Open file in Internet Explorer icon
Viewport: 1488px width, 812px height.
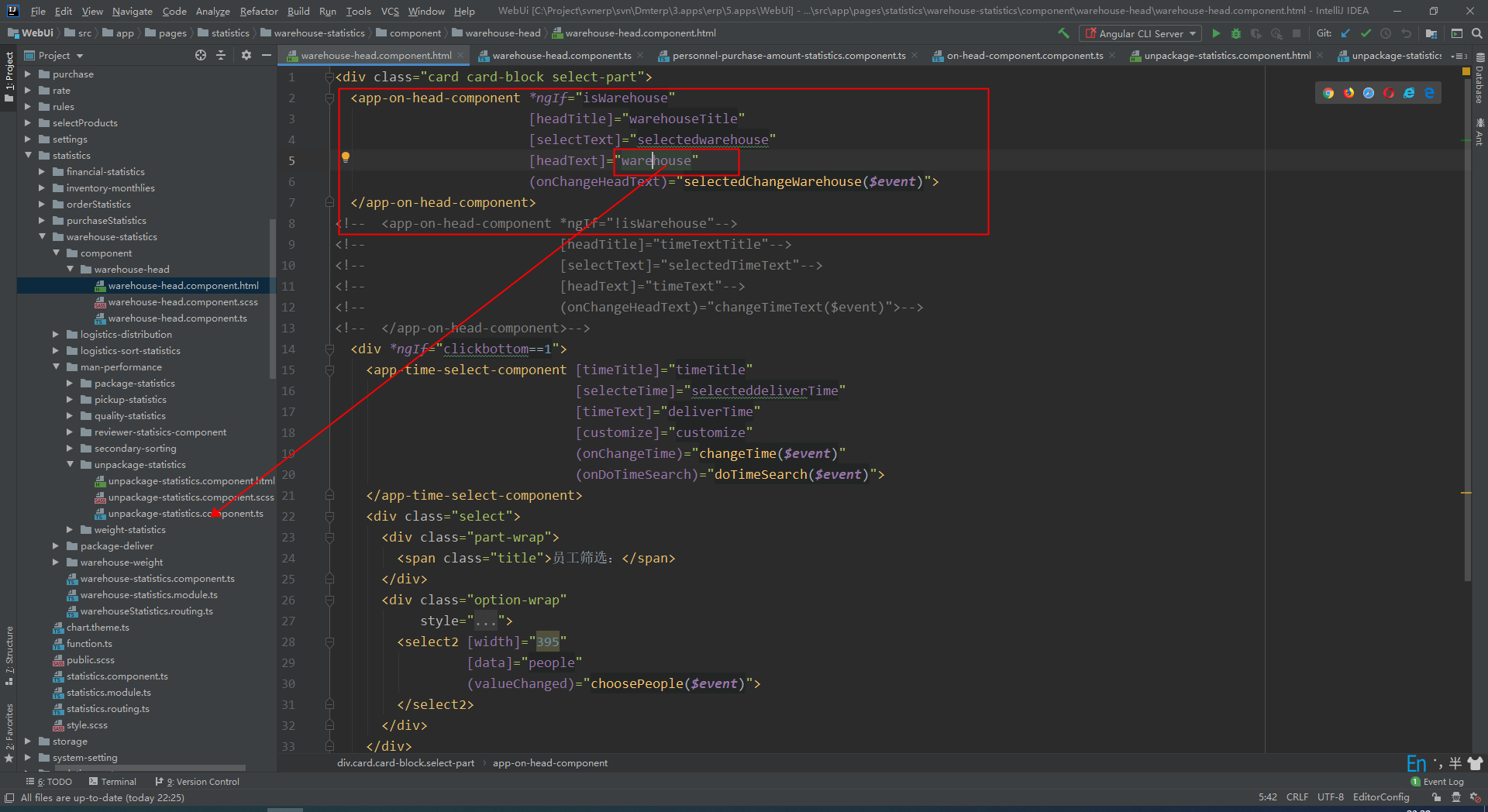pos(1409,93)
